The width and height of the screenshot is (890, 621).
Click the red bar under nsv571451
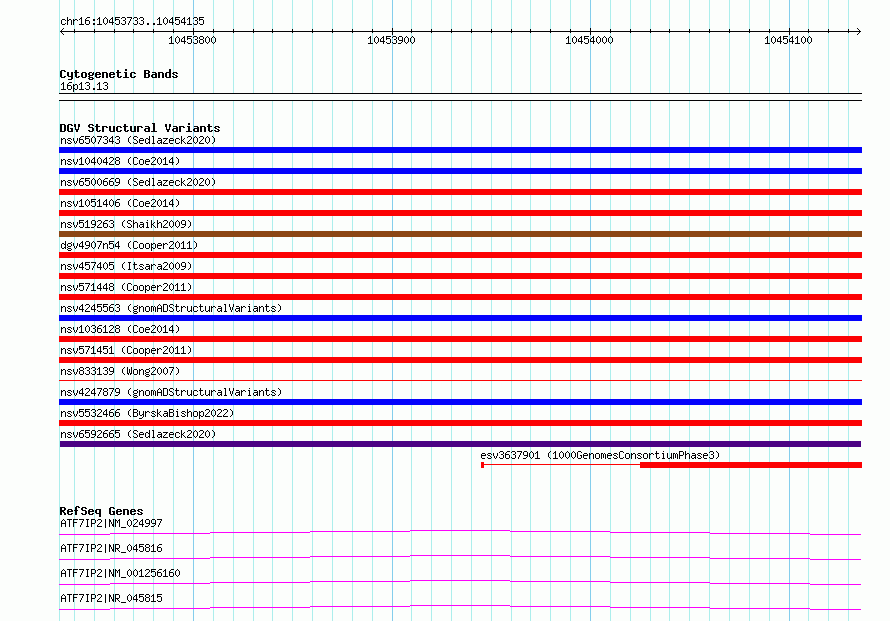pyautogui.click(x=460, y=360)
